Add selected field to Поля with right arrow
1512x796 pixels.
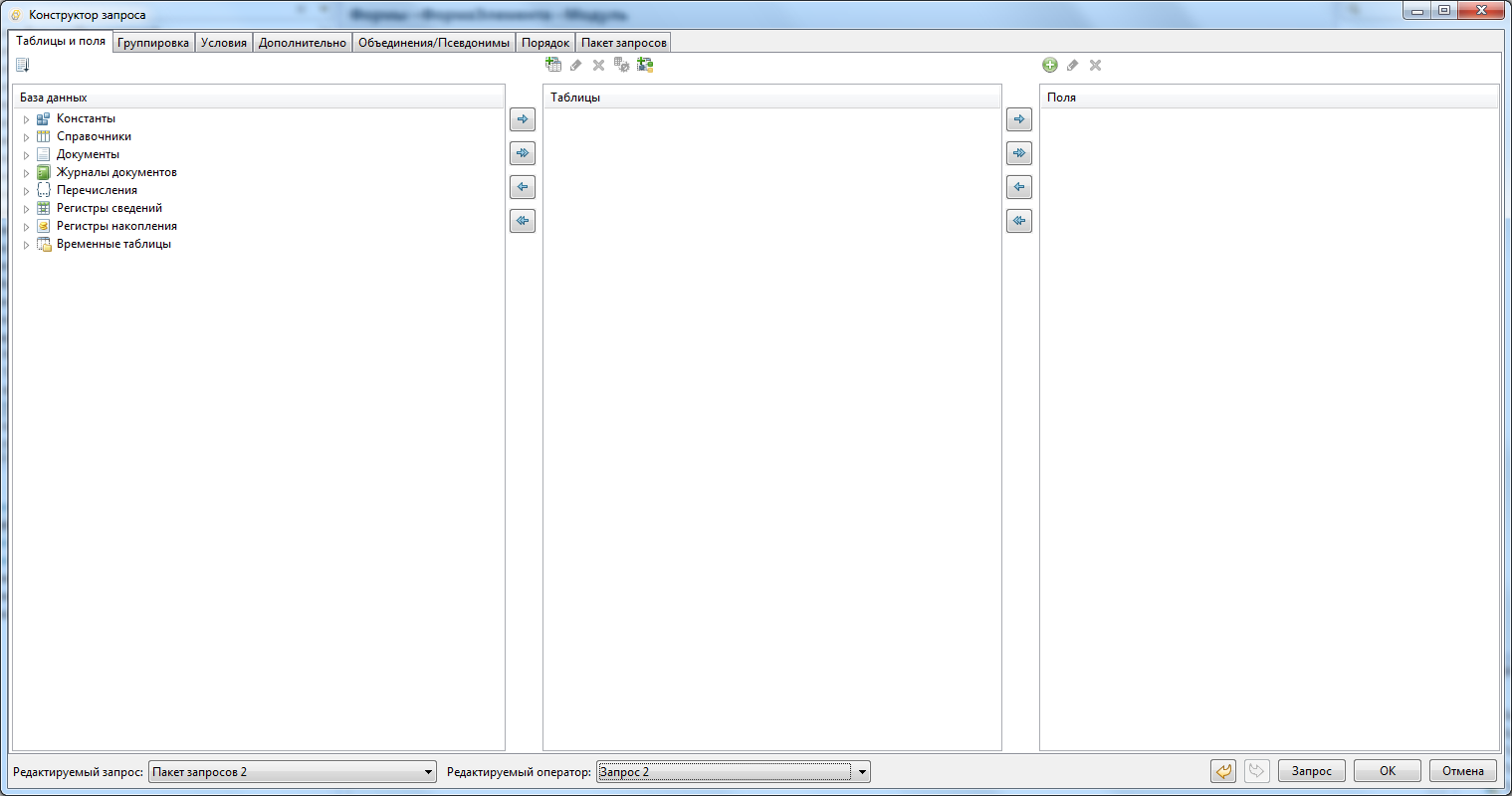tap(1019, 119)
